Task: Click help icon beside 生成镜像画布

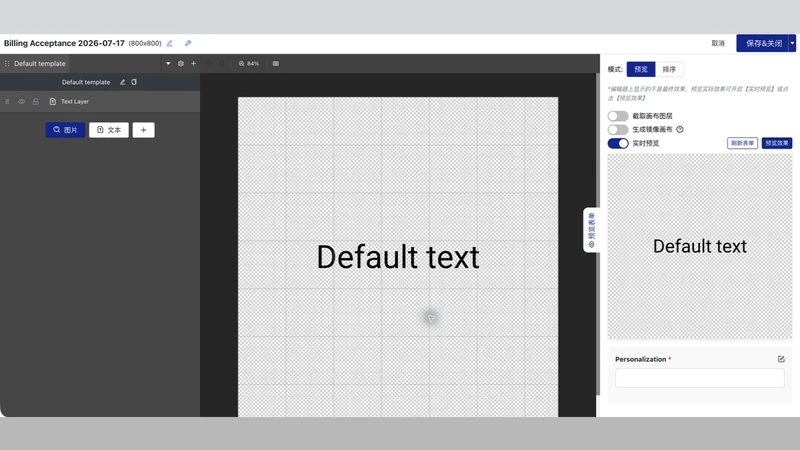Action: tap(680, 130)
